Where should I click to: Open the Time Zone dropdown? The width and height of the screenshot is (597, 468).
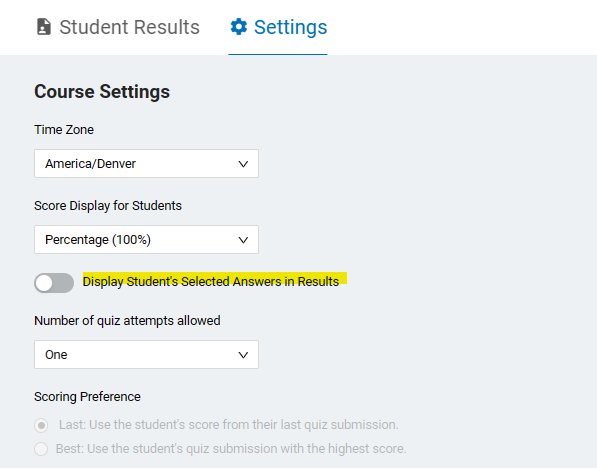[x=147, y=164]
